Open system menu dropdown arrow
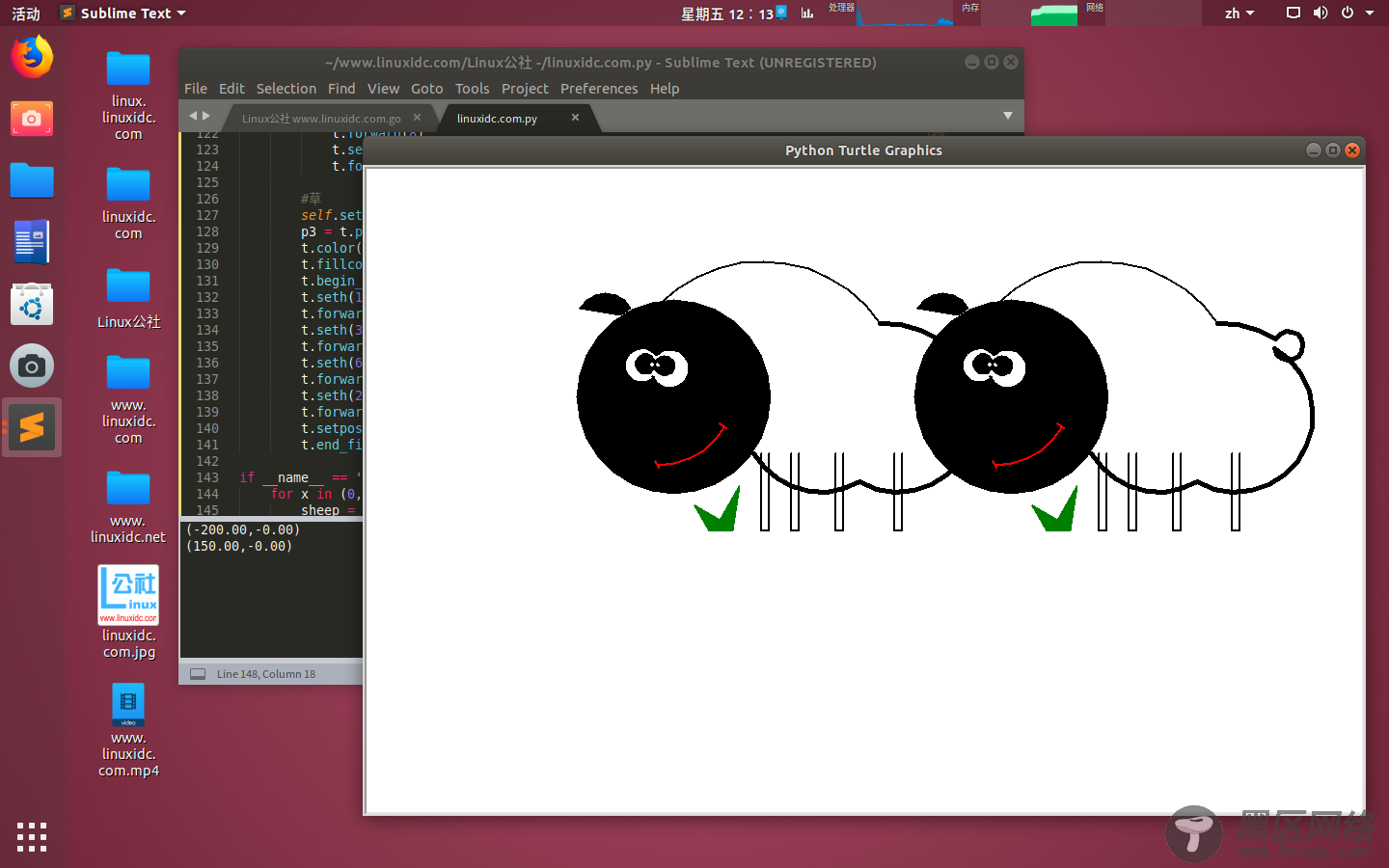This screenshot has height=868, width=1389. point(1370,14)
